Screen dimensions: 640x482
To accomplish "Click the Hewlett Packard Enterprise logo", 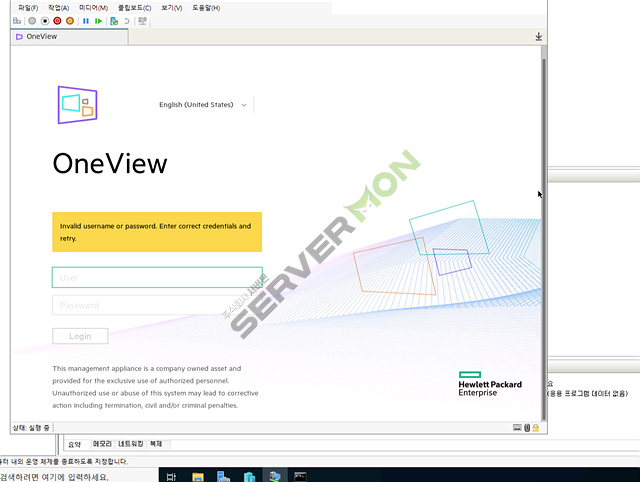I will [490, 384].
